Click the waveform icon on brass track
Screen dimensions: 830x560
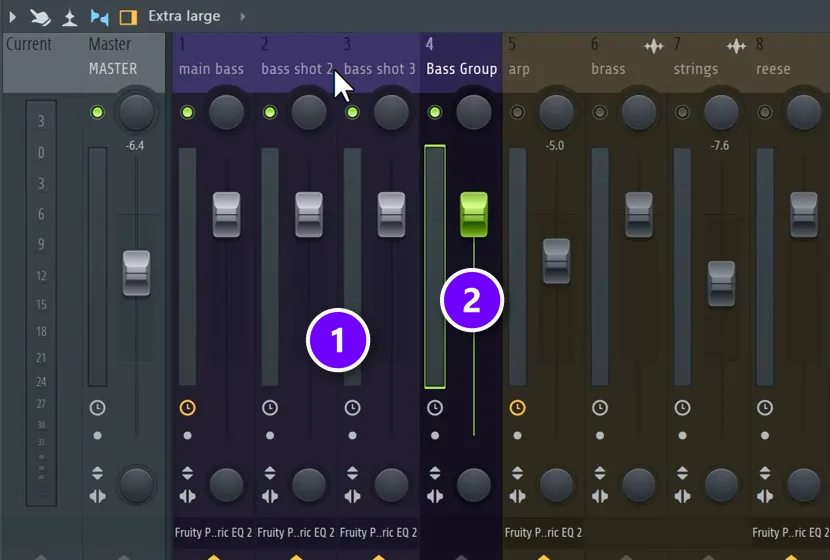pos(654,47)
